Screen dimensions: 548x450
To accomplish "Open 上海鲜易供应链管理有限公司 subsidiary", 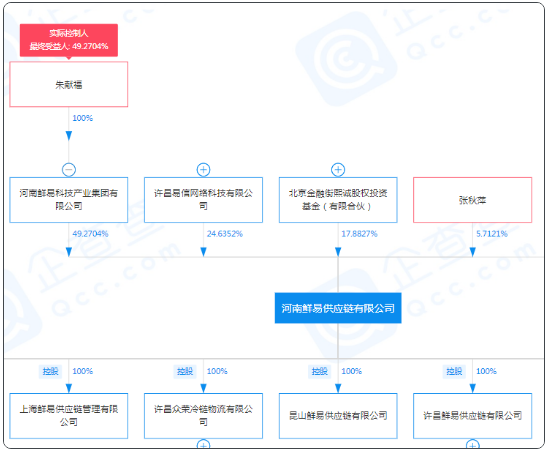I will (68, 416).
